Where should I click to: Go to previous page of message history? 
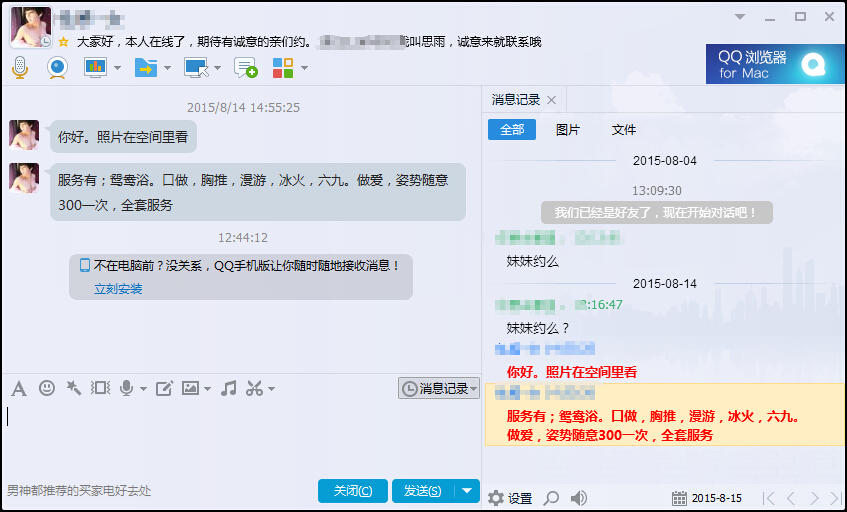791,498
